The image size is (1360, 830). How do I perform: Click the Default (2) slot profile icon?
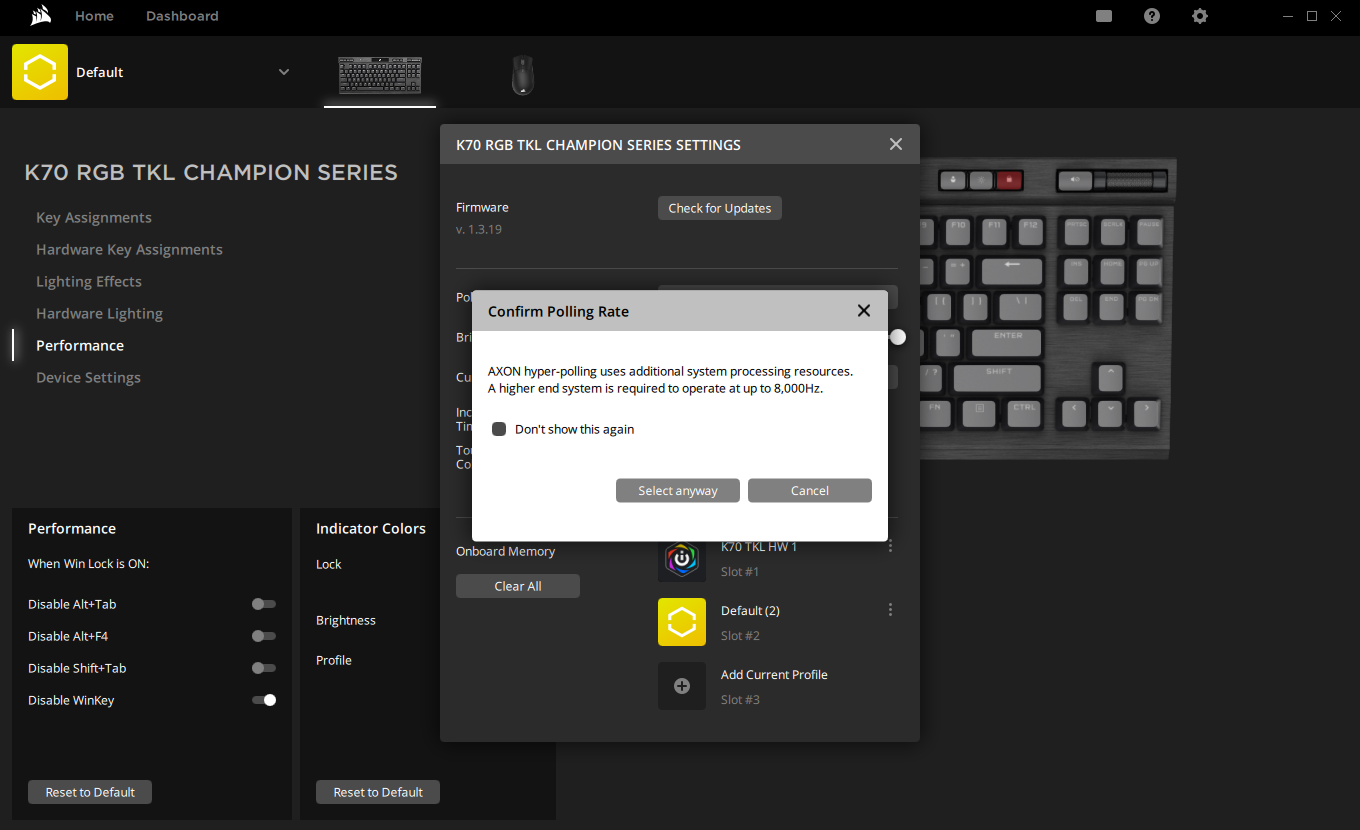[682, 622]
